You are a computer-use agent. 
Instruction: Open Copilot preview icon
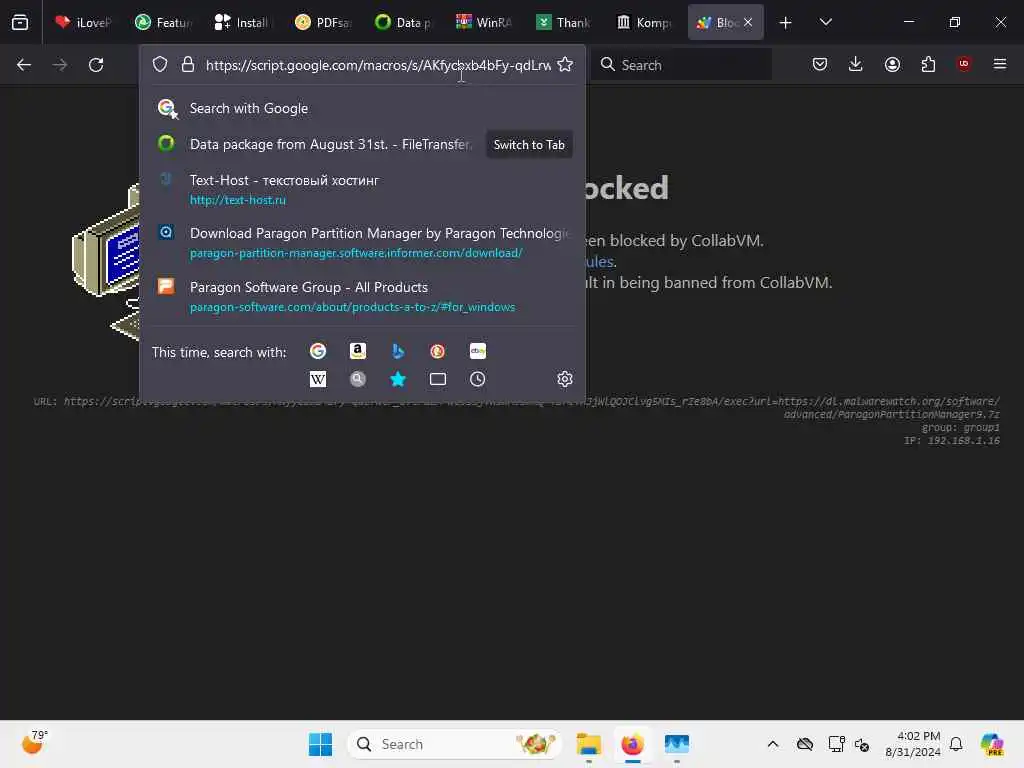click(992, 744)
